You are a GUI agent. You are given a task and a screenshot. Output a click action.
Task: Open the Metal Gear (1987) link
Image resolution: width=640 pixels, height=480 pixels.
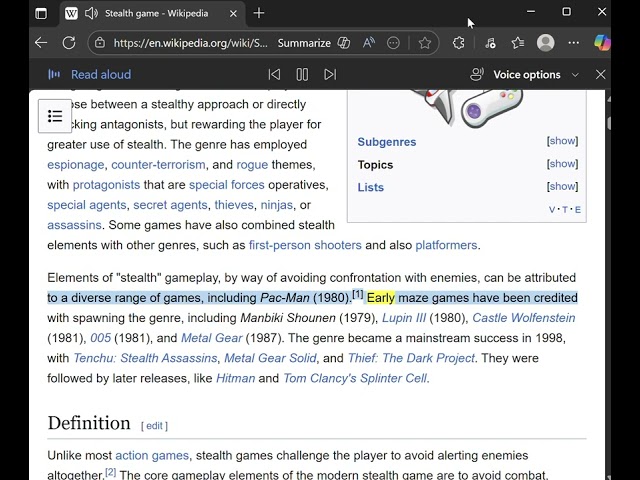[211, 338]
